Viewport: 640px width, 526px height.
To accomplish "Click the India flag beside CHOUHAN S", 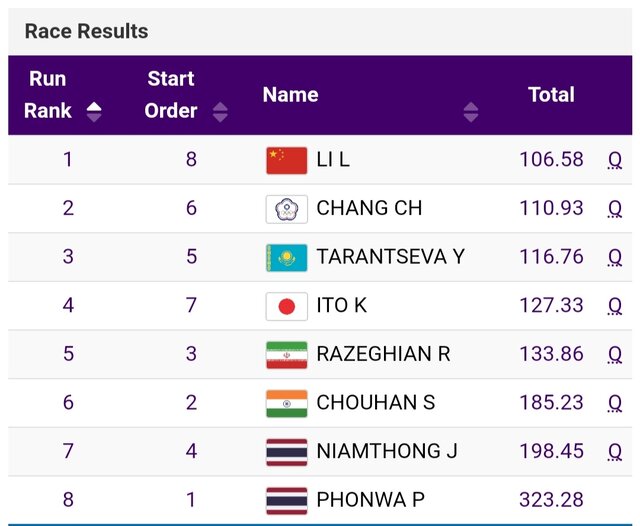I will pyautogui.click(x=286, y=403).
